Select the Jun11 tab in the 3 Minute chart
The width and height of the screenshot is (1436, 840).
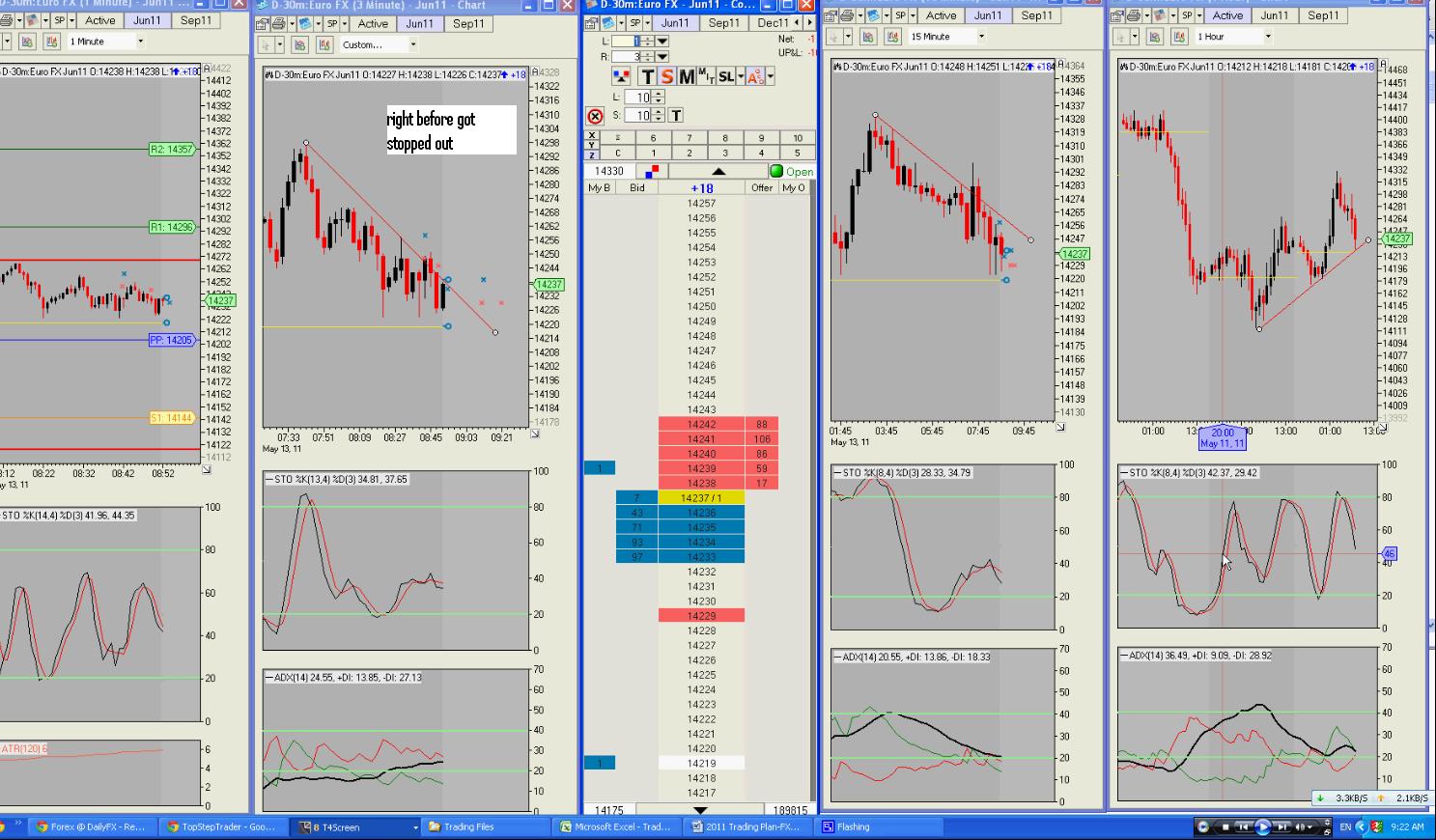(x=419, y=24)
